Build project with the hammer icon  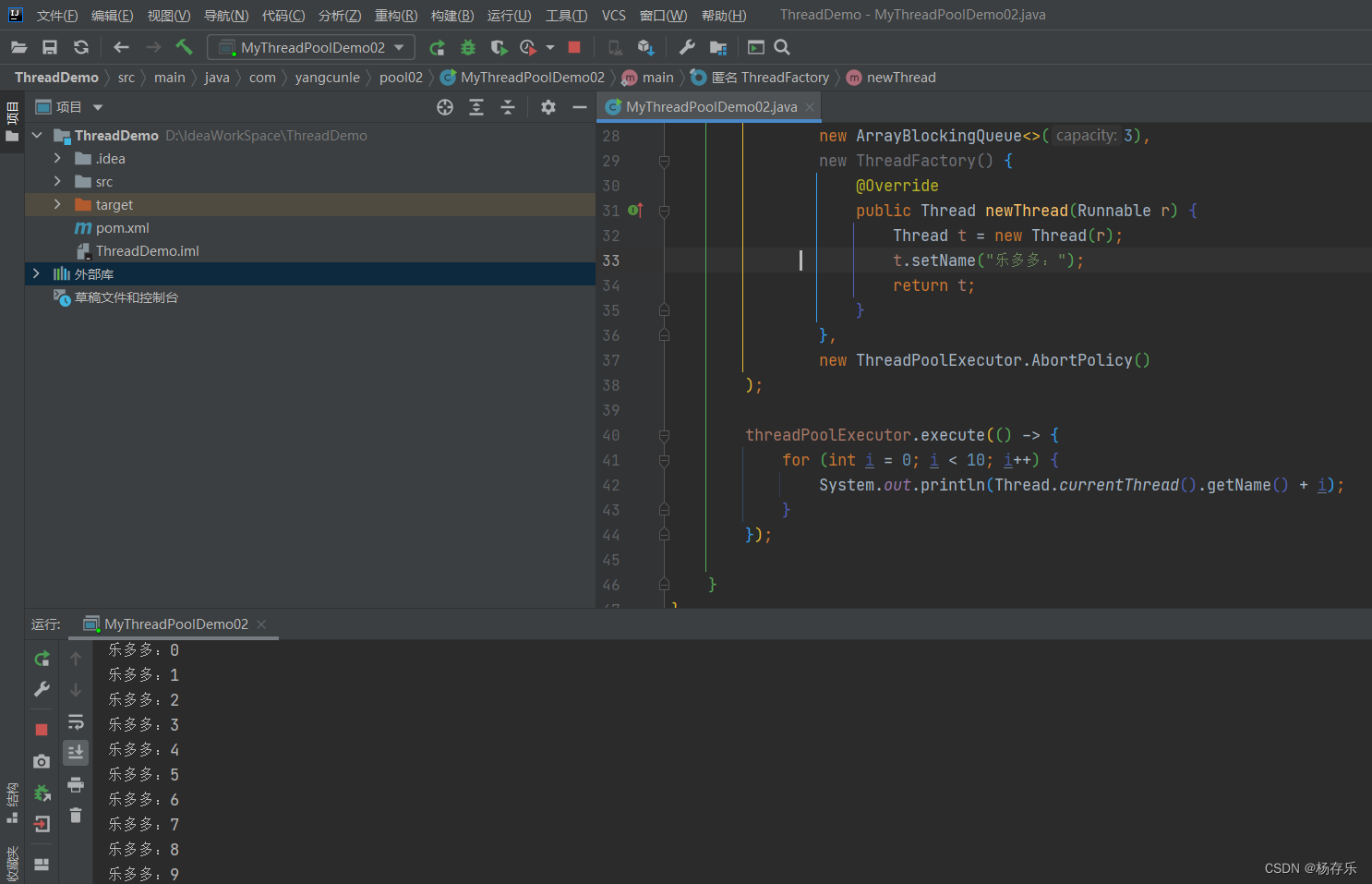point(184,47)
